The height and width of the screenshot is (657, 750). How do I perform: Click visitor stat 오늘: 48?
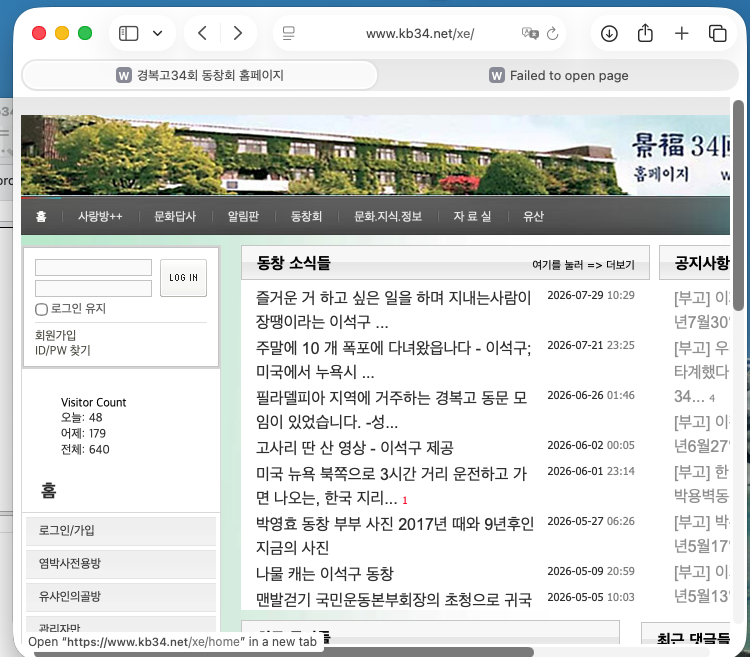(x=81, y=417)
